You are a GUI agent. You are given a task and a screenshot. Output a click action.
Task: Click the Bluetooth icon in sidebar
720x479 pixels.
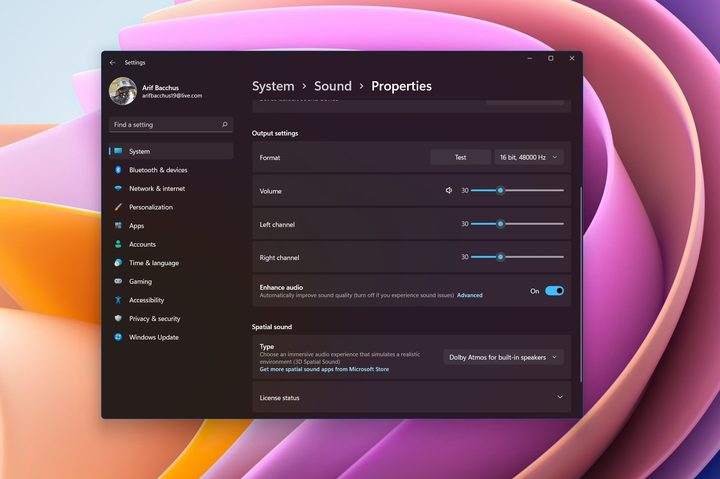coord(118,170)
